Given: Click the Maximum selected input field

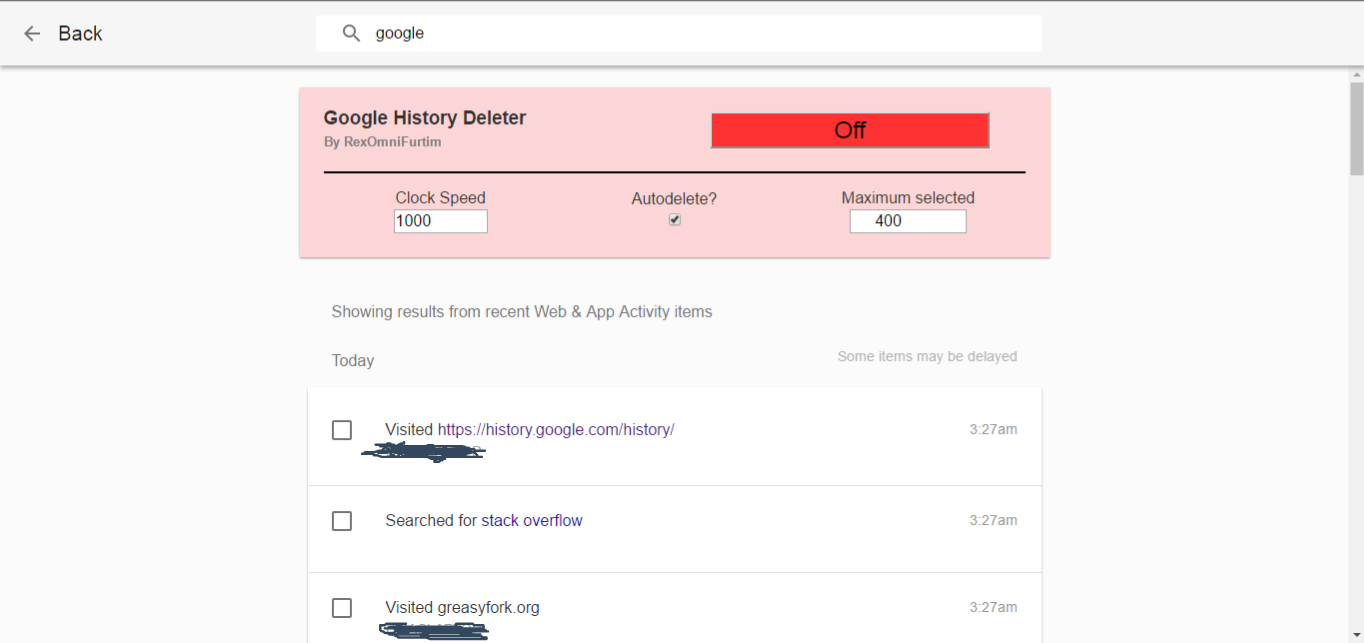Looking at the screenshot, I should (x=907, y=220).
